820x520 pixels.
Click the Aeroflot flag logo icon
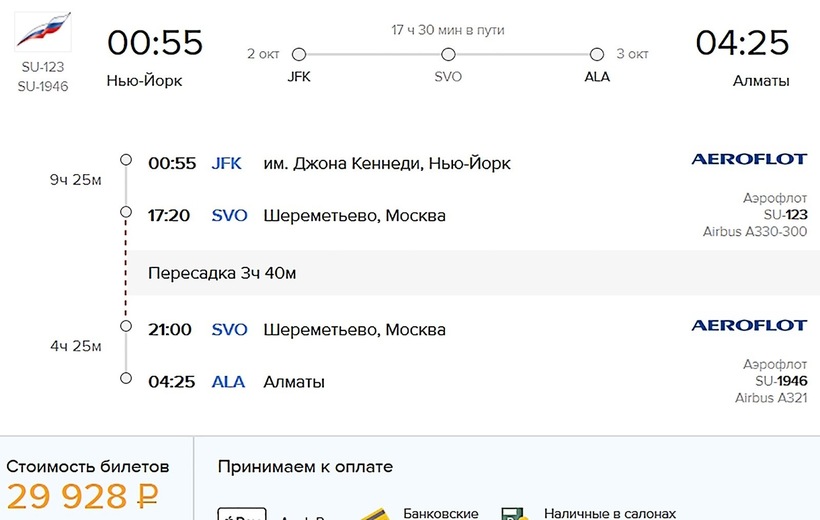click(x=43, y=30)
